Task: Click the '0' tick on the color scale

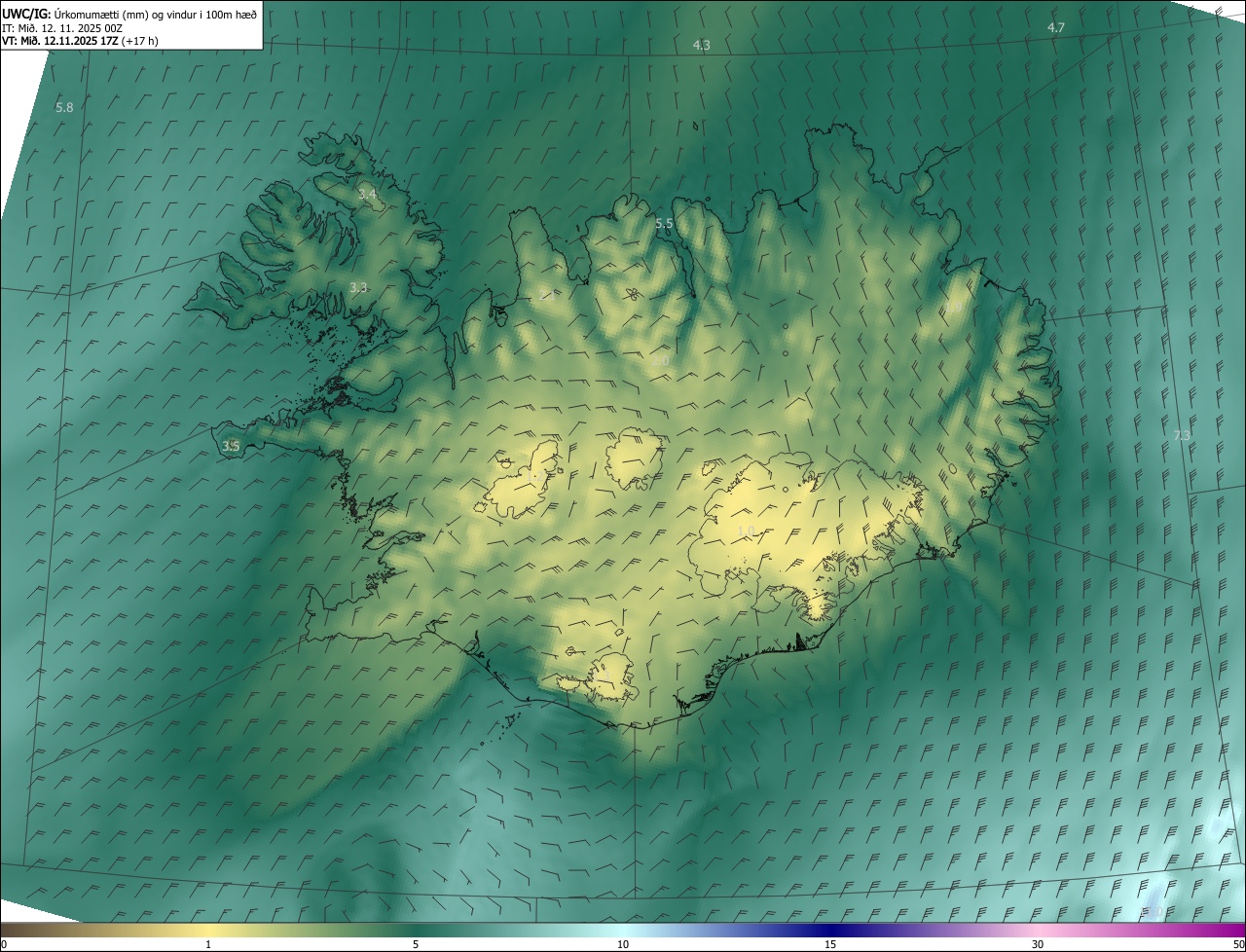Action: (x=4, y=944)
